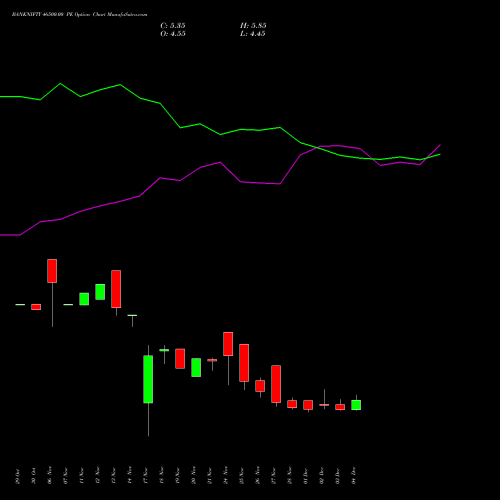Screen dimensions: 500x500
Task: Click the green candle for 12 Nov
Action: (100, 292)
